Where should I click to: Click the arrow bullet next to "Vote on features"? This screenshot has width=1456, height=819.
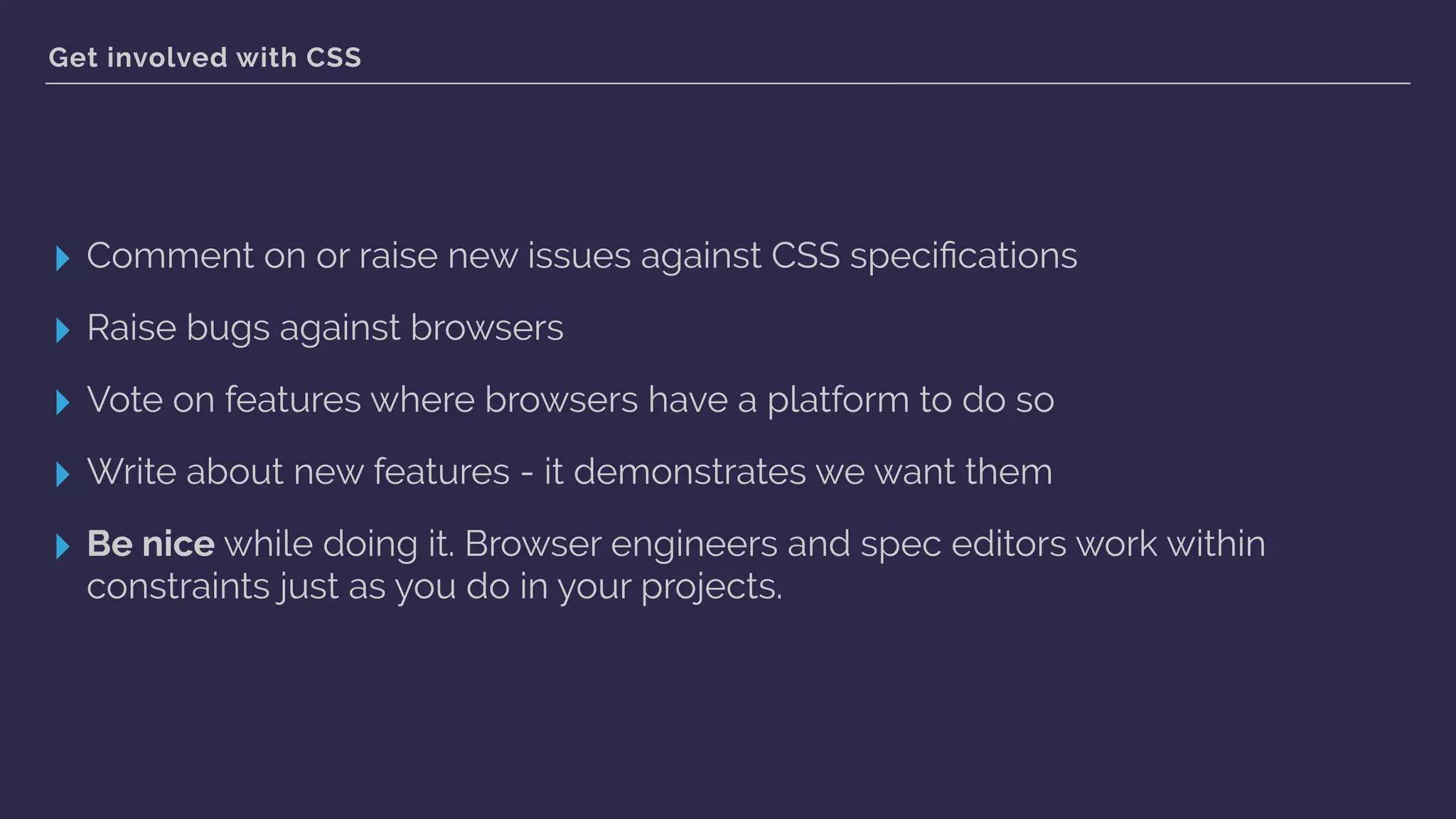[63, 402]
